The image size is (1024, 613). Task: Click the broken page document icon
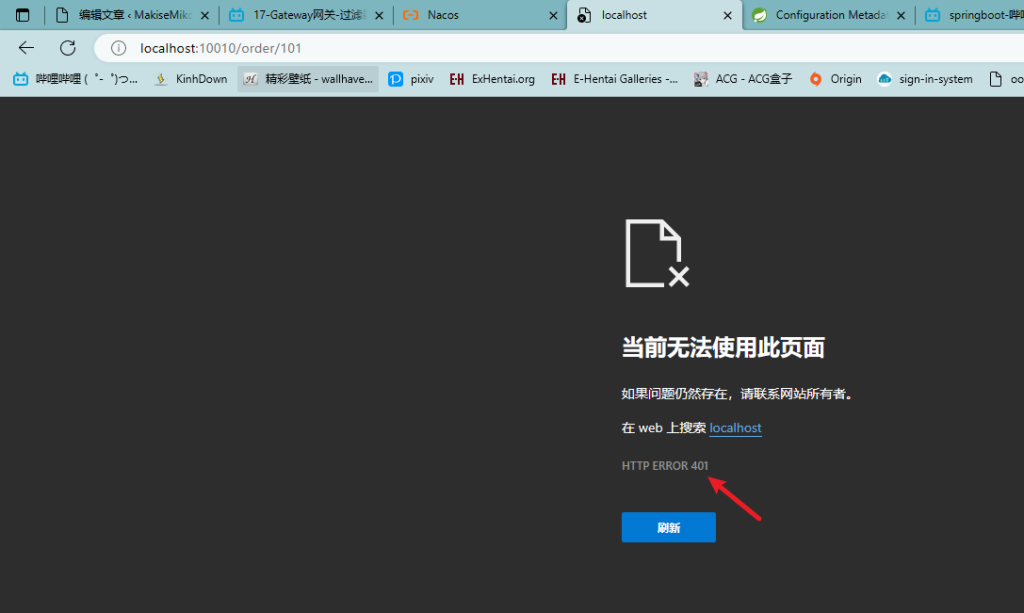click(x=657, y=253)
